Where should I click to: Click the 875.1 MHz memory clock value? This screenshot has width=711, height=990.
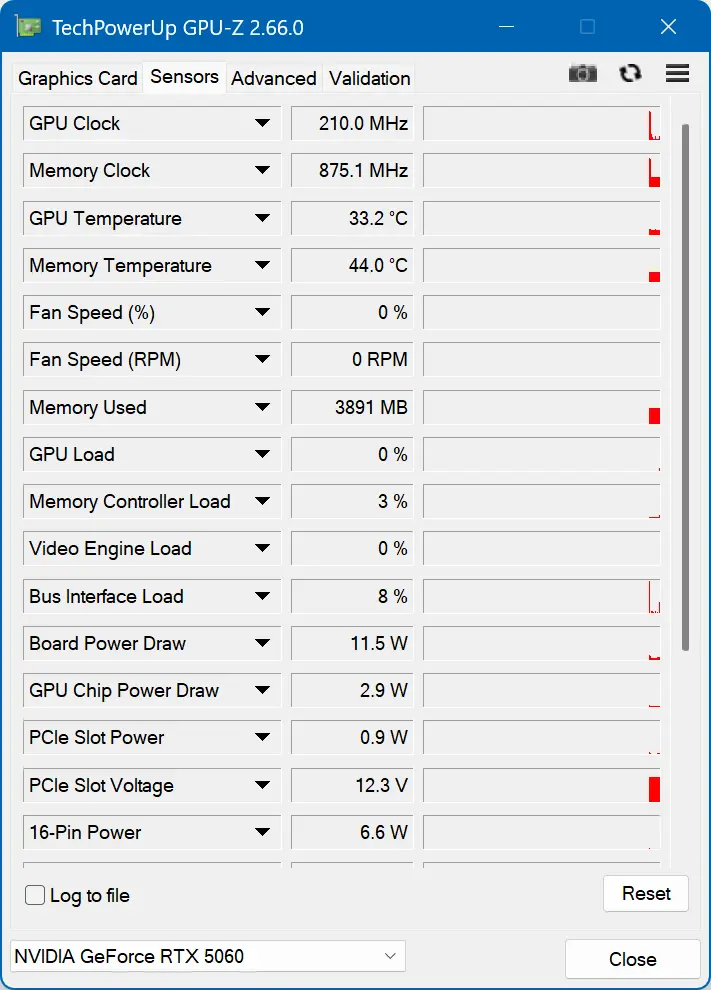(x=352, y=170)
